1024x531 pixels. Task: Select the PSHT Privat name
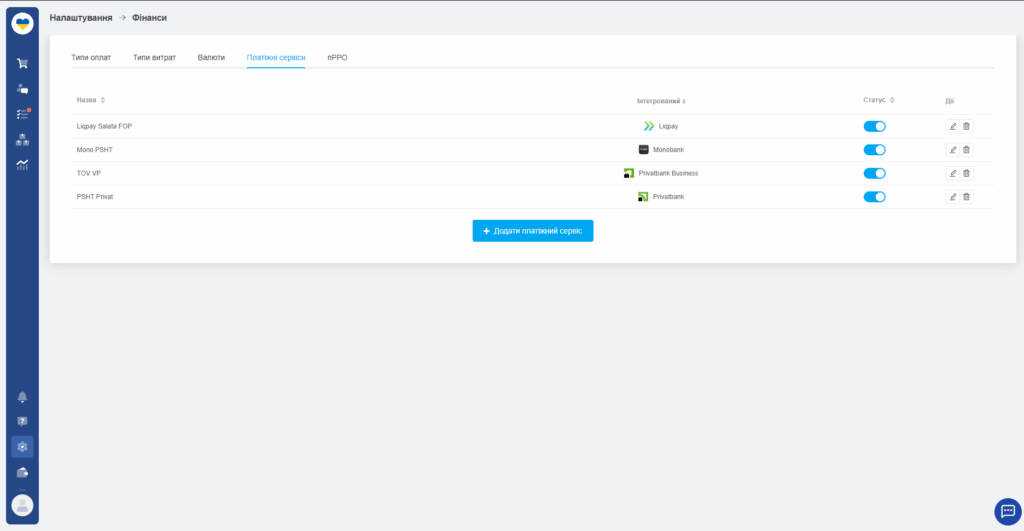point(95,197)
